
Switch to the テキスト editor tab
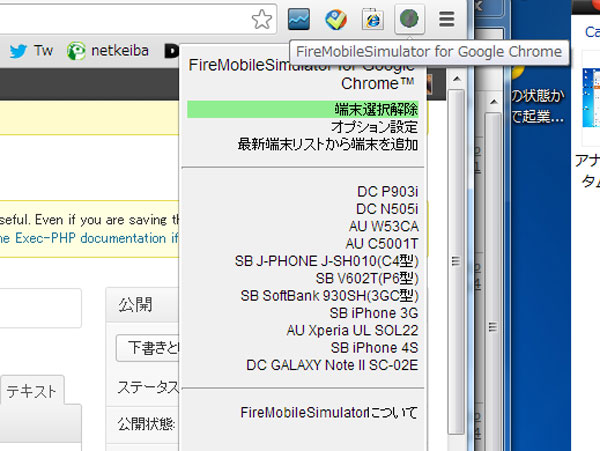[31, 391]
